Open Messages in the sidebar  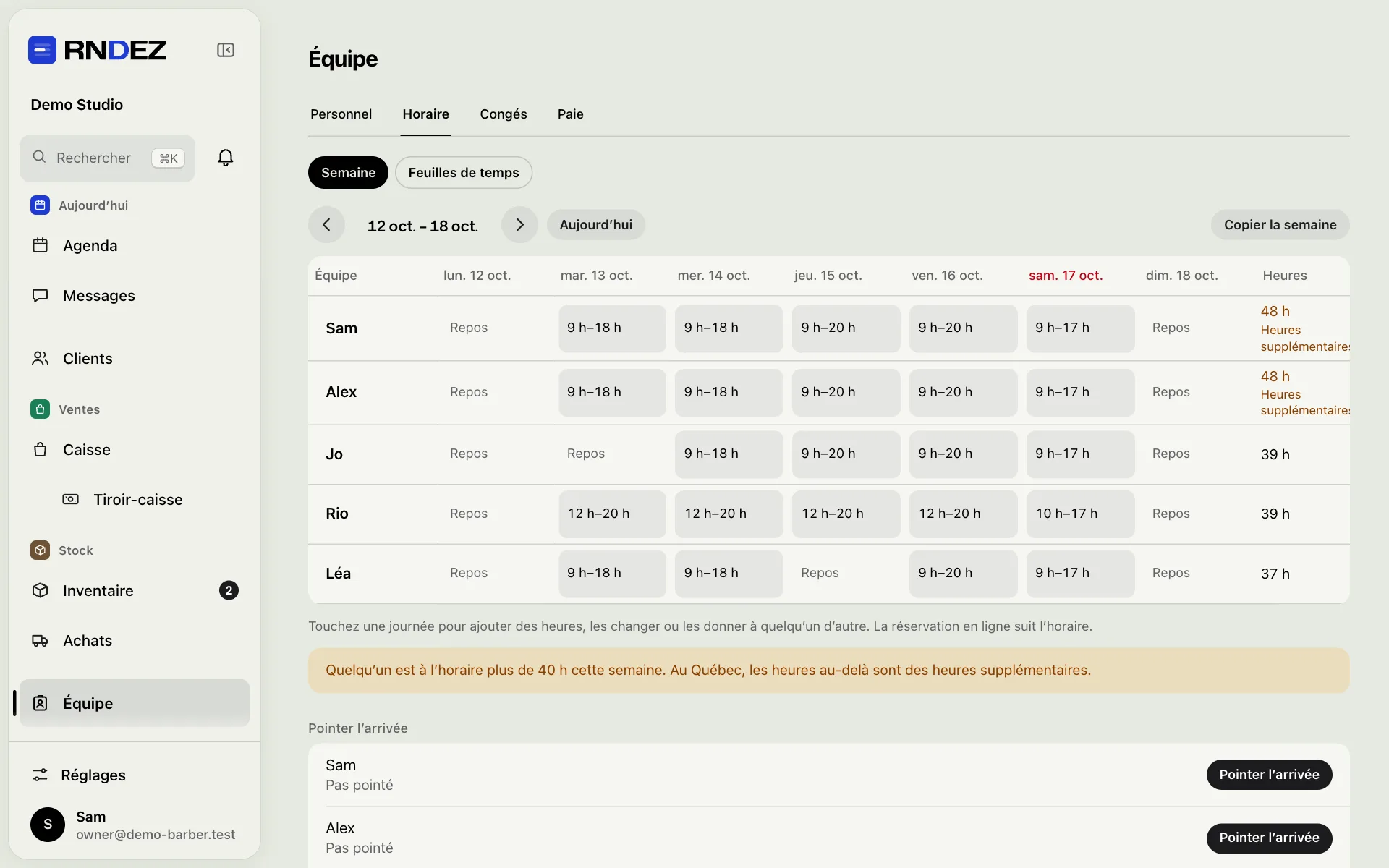point(135,296)
